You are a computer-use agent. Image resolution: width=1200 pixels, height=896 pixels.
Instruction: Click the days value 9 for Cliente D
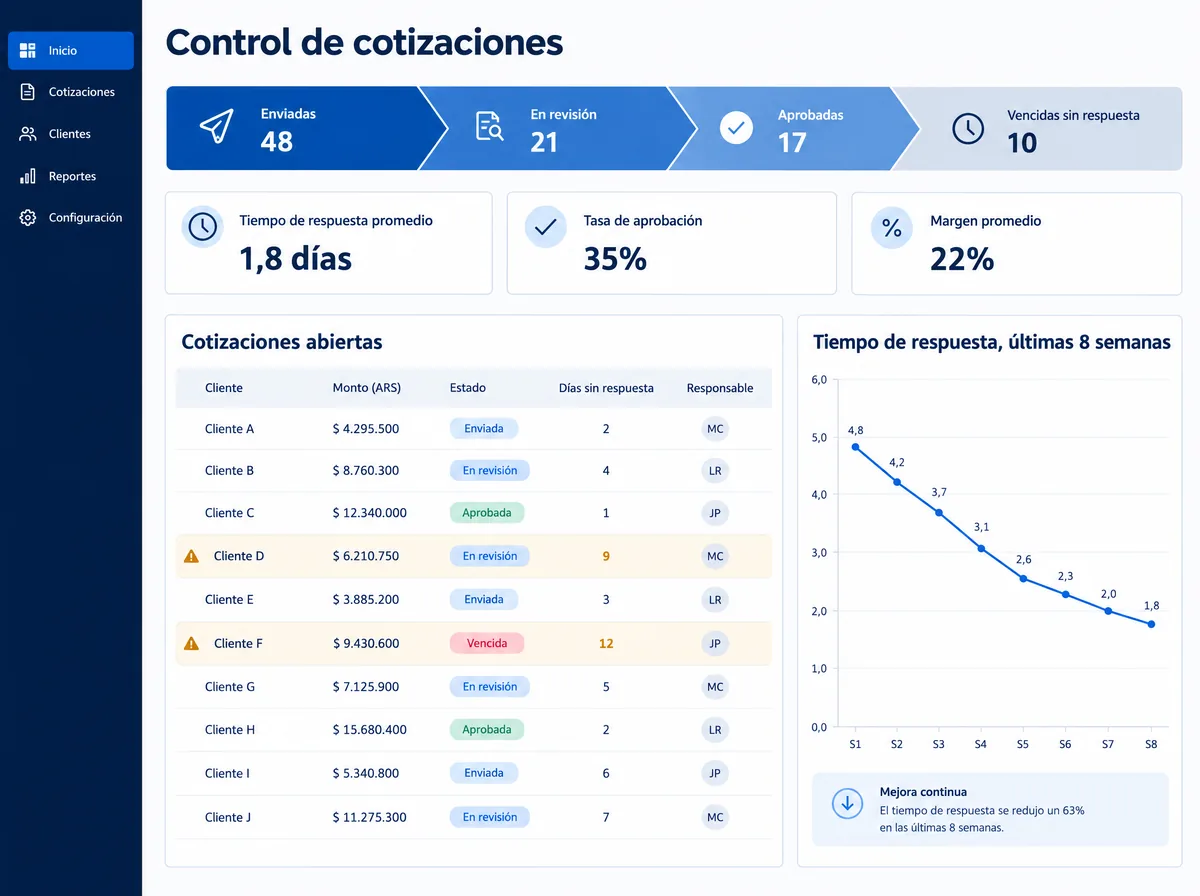[x=606, y=556]
